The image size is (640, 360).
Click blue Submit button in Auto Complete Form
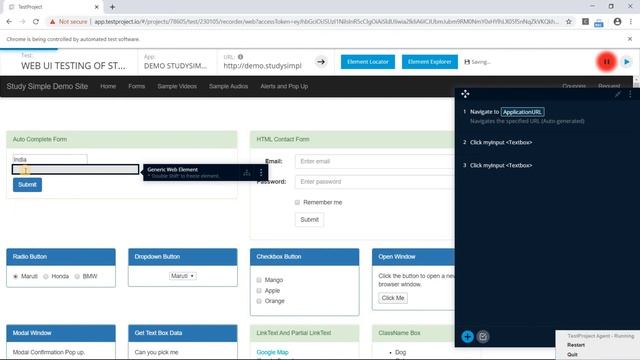[x=27, y=184]
